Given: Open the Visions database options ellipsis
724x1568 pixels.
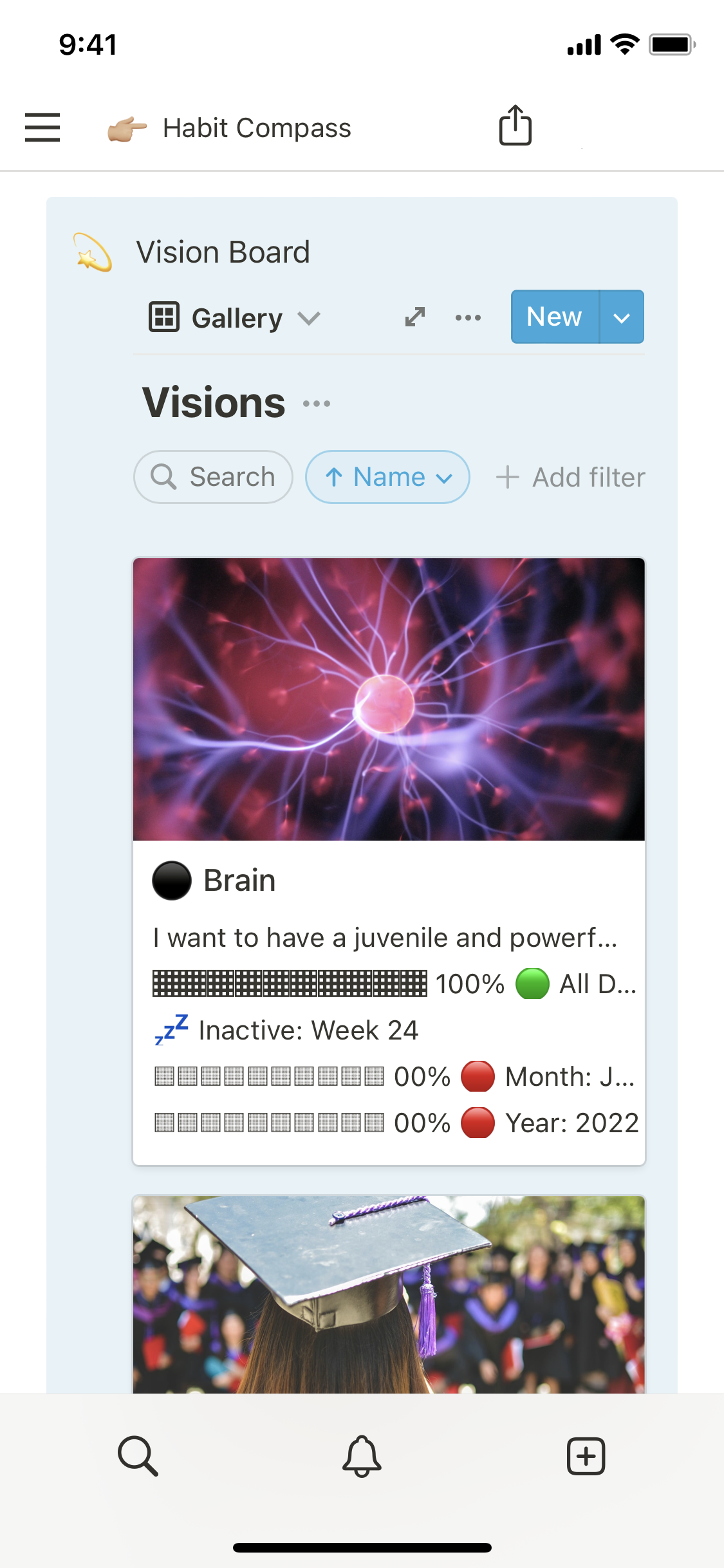Looking at the screenshot, I should pyautogui.click(x=317, y=404).
